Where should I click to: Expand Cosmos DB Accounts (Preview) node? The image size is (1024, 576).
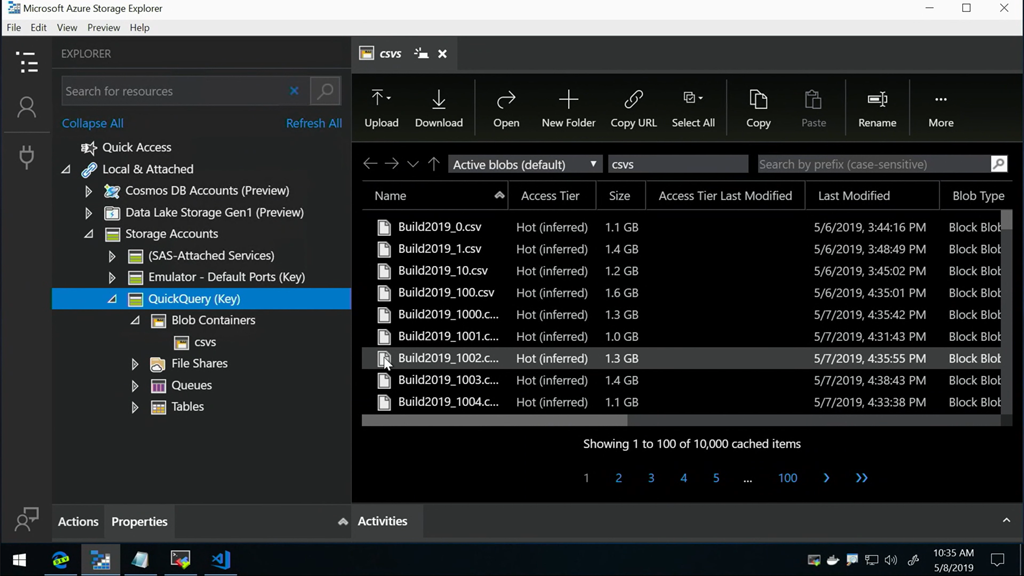pos(89,191)
